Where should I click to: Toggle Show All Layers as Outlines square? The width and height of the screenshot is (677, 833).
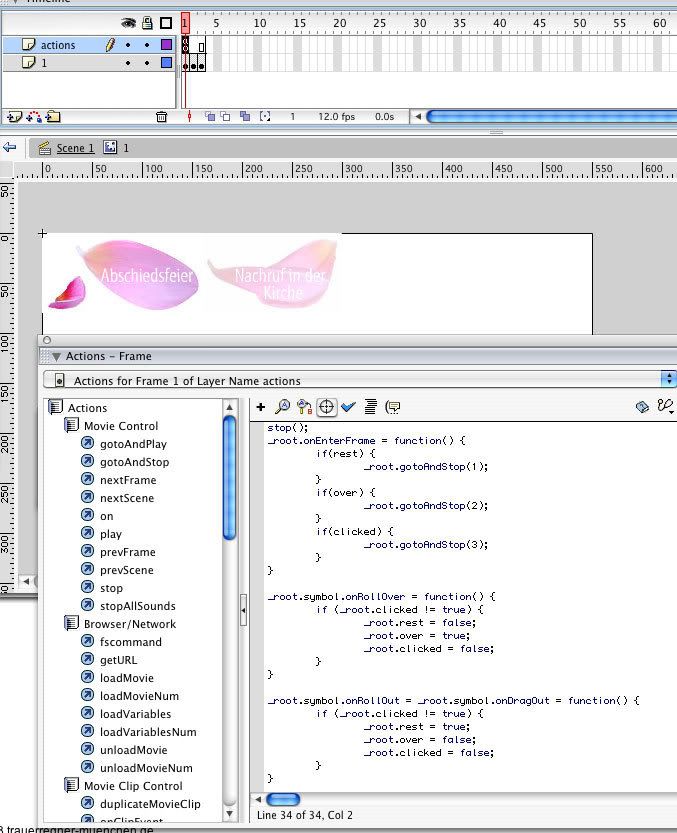(166, 23)
